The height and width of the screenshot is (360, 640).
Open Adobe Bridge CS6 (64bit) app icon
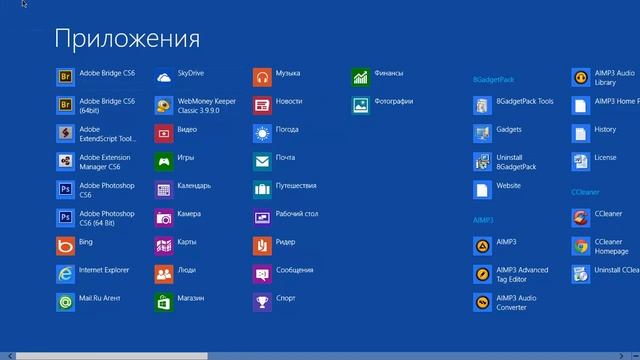[x=65, y=105]
